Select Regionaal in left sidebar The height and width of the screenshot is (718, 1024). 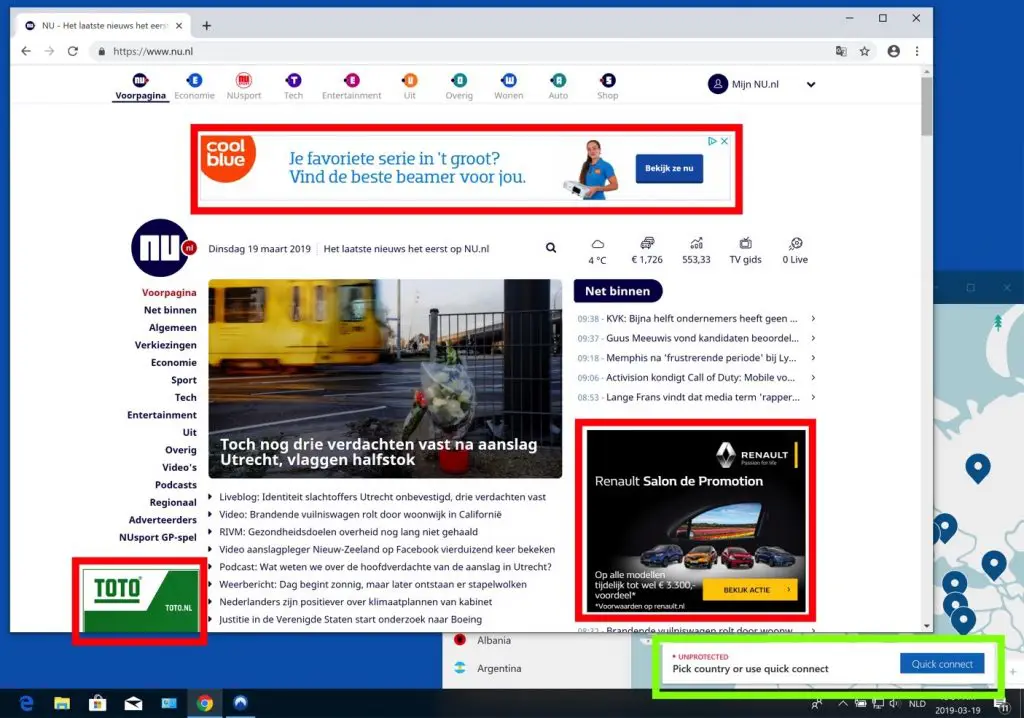[x=173, y=502]
